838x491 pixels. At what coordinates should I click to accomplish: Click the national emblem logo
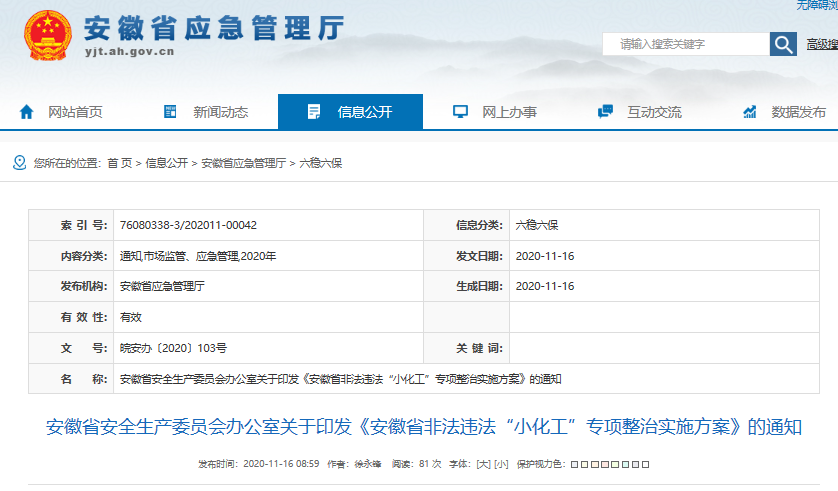[x=48, y=35]
